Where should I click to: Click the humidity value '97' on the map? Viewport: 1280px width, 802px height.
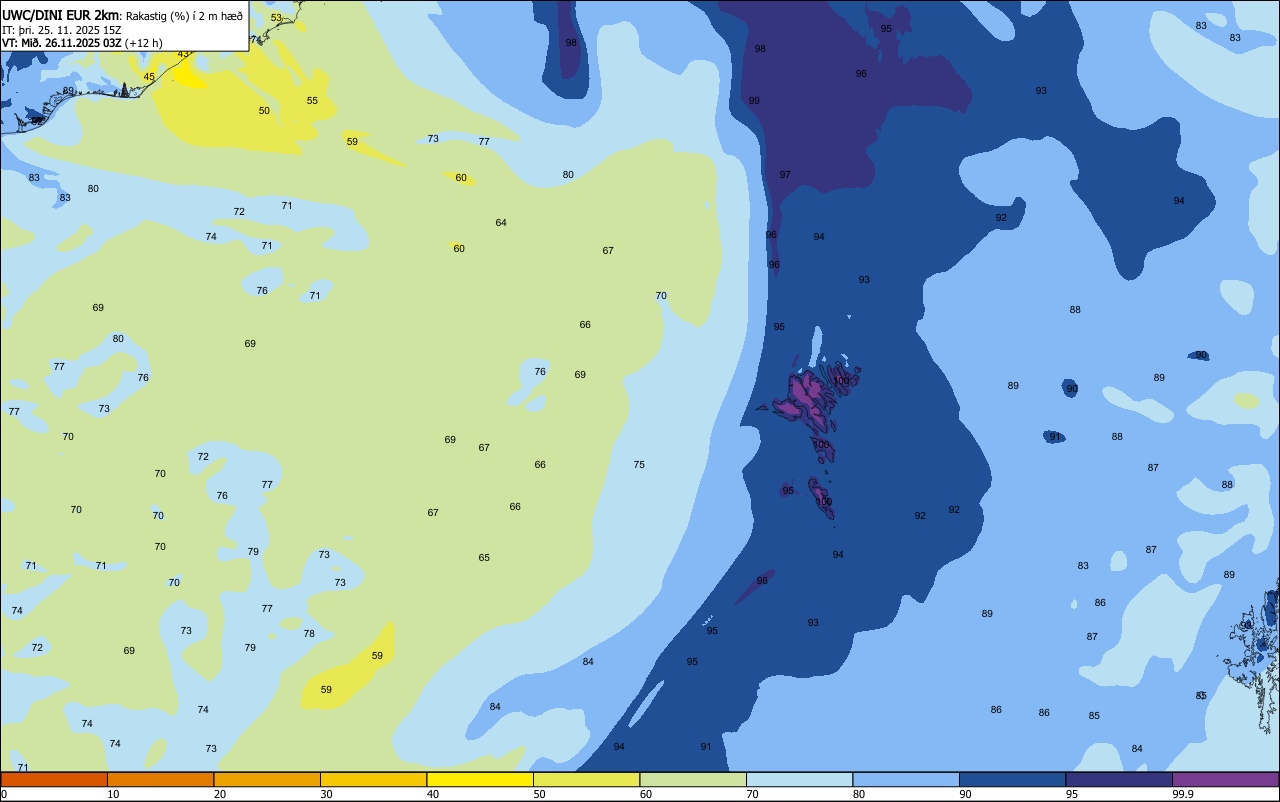785,175
